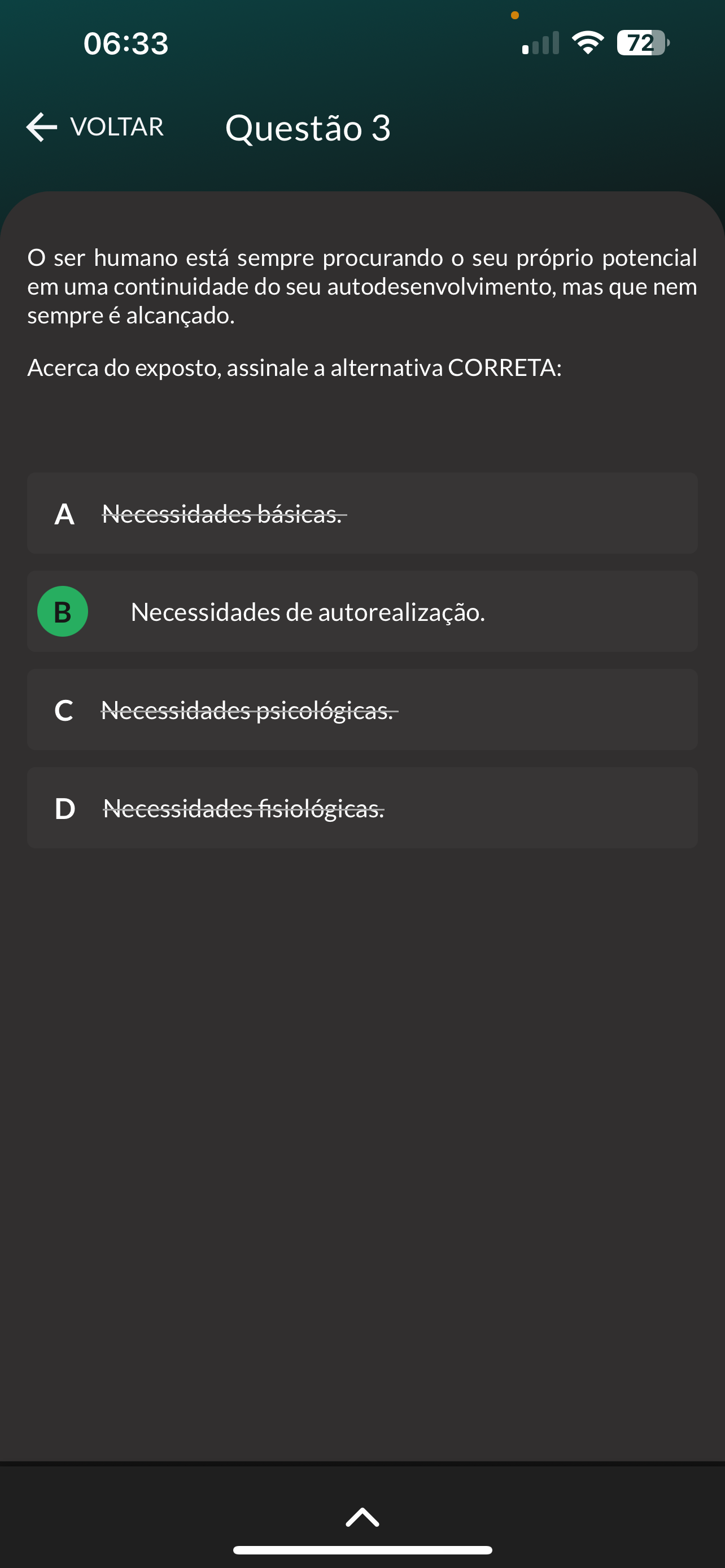Image resolution: width=725 pixels, height=1568 pixels.
Task: Choose option C letter marker
Action: tap(64, 711)
